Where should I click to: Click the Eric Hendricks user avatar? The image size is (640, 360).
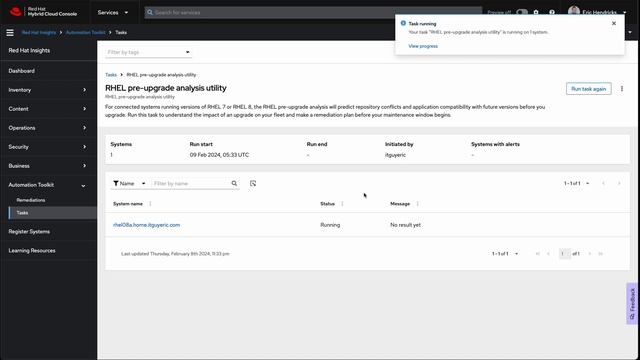(x=573, y=12)
